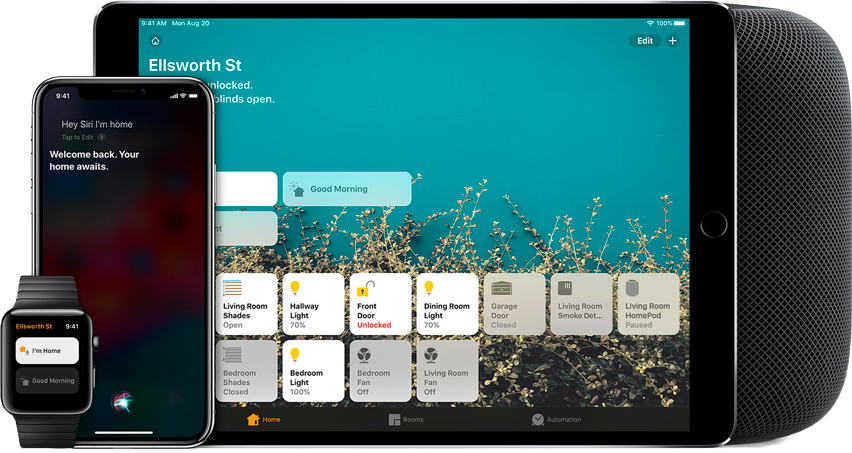Tap the battery icon in iPad status bar
852x453 pixels.
click(x=679, y=23)
